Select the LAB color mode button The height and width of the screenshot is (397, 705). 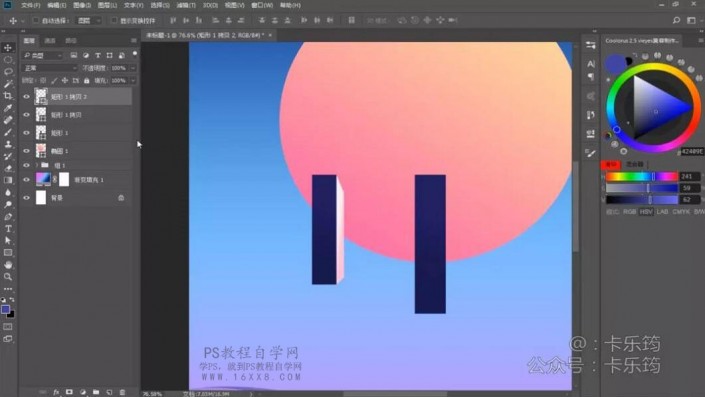click(x=662, y=212)
